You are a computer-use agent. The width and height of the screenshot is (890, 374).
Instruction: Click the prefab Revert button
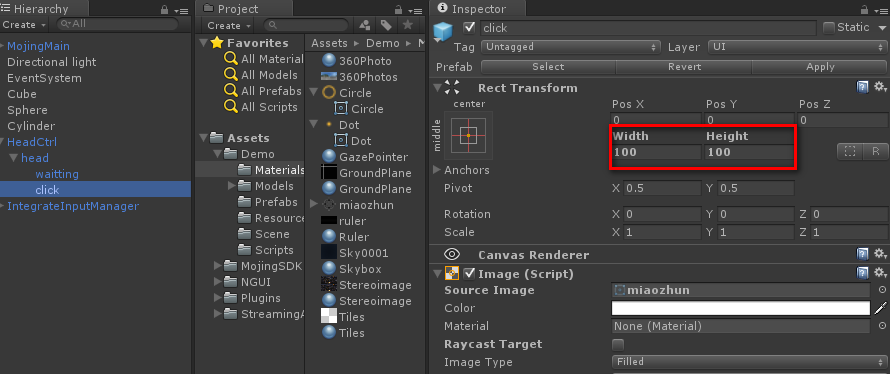click(x=684, y=66)
